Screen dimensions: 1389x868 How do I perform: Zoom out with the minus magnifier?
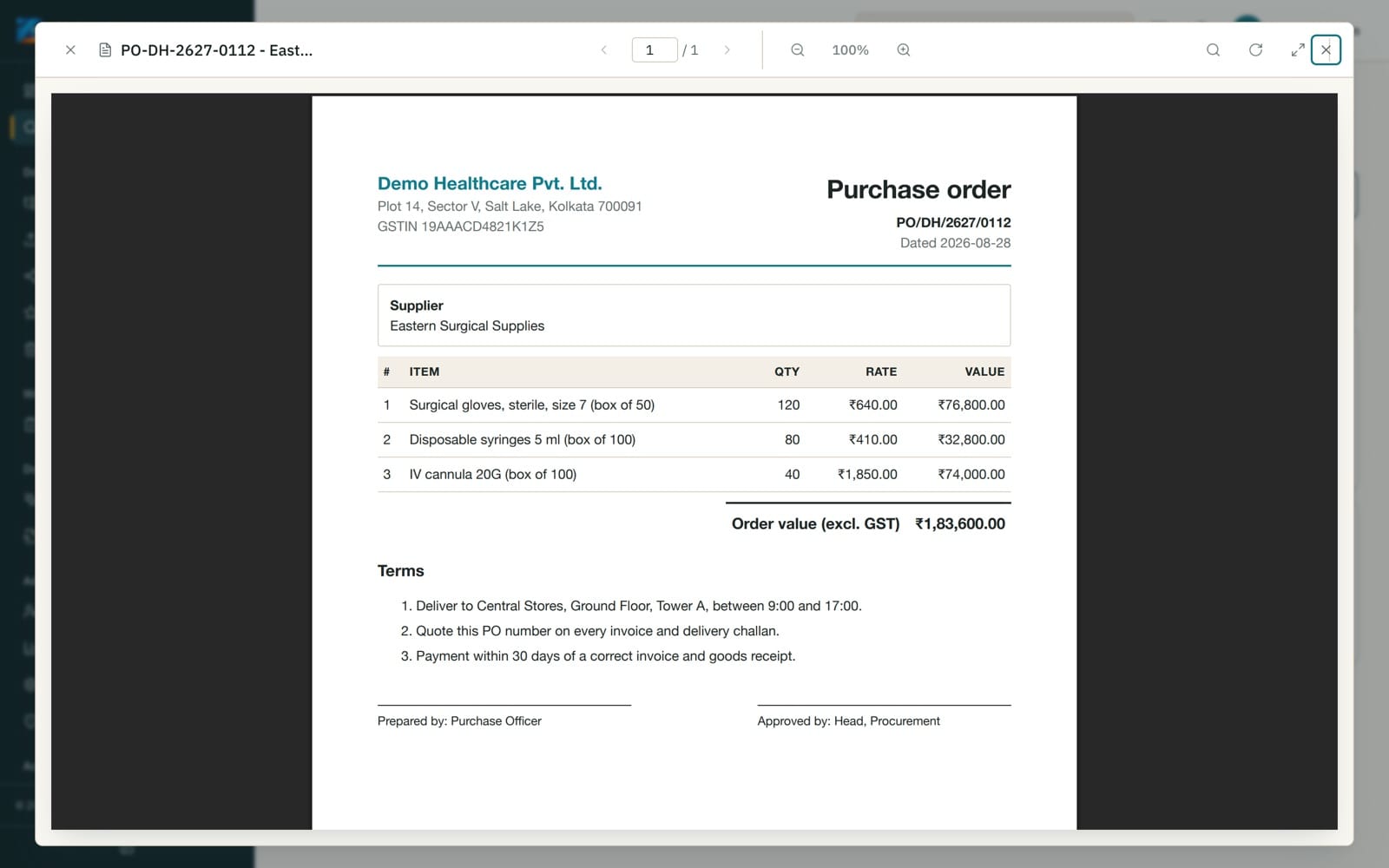[x=798, y=50]
